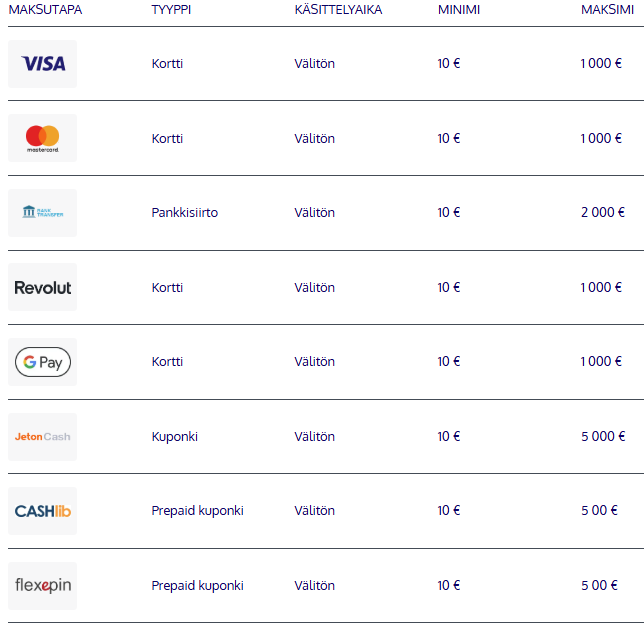
Task: Click the 2 000 € maximum value
Action: (x=603, y=212)
